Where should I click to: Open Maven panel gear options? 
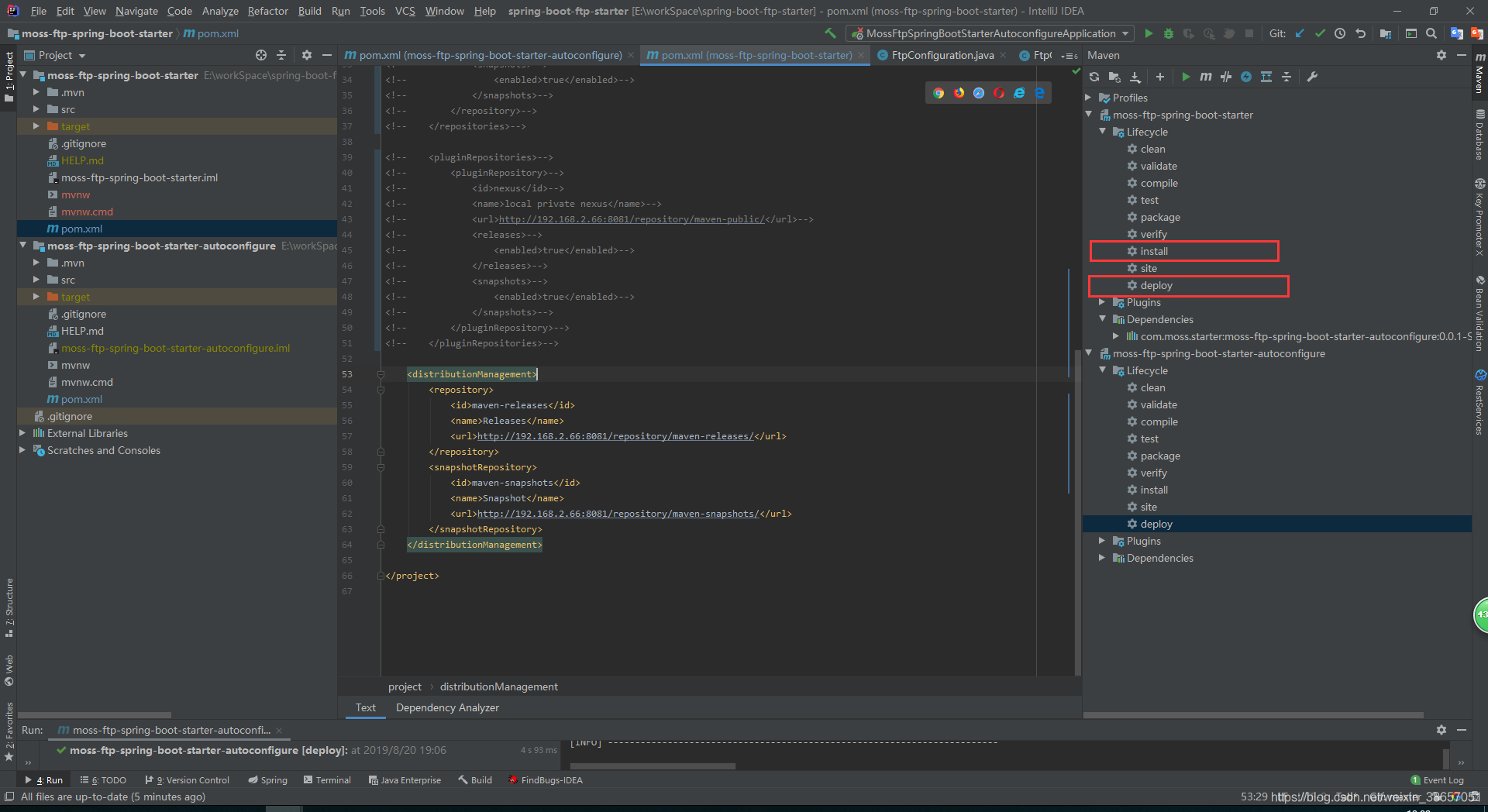tap(1441, 55)
